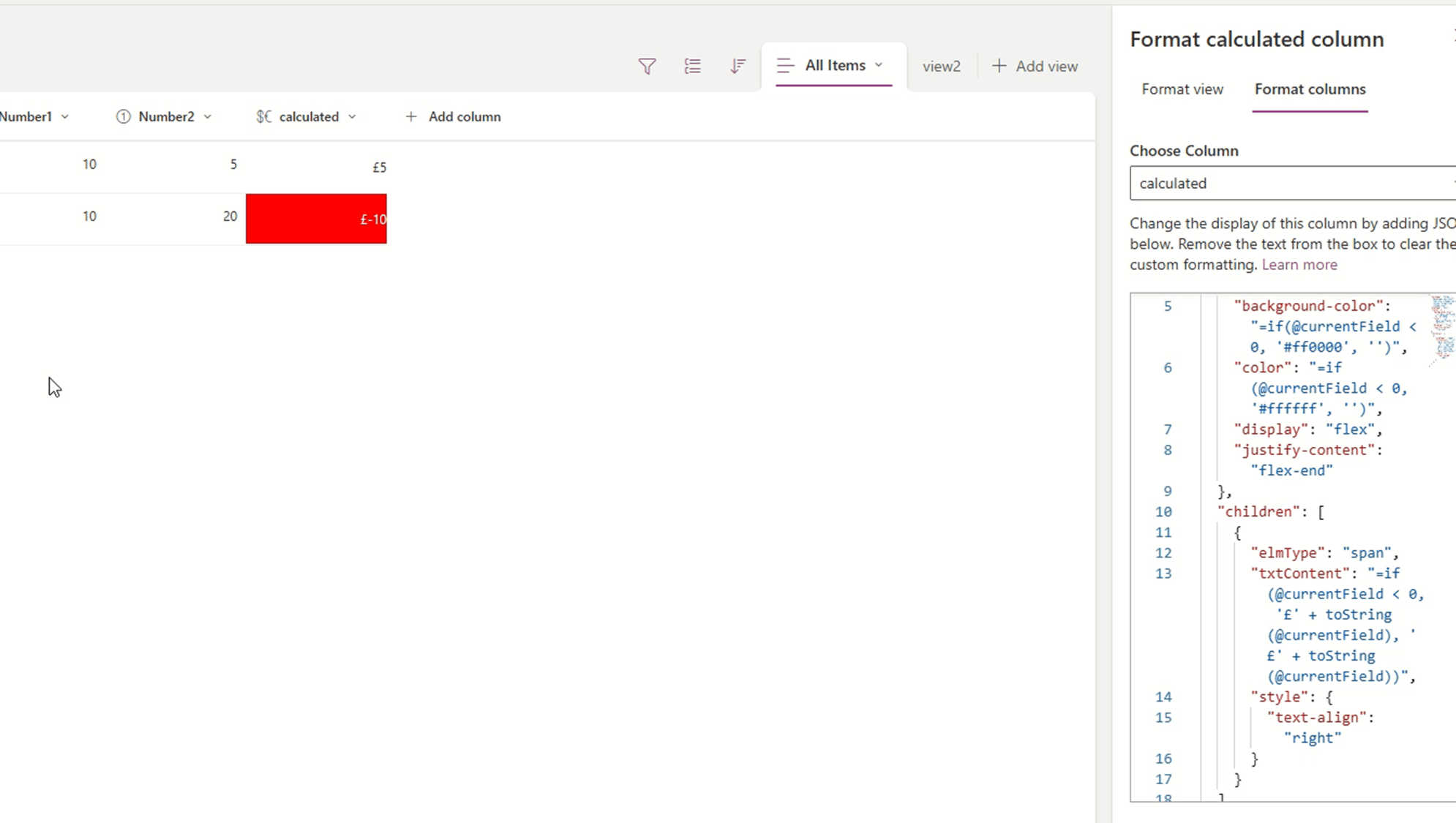Open the Number1 column header menu chevron
Screen dimensions: 1456x823
65,117
